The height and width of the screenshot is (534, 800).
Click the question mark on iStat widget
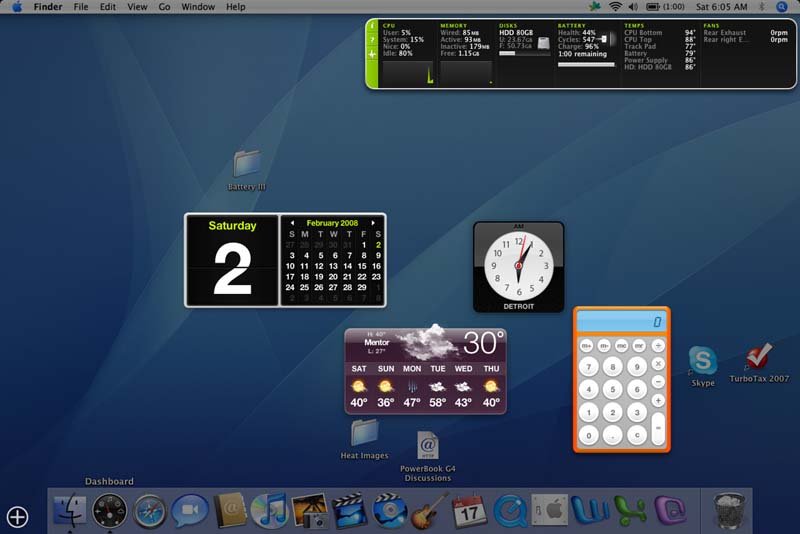point(372,40)
